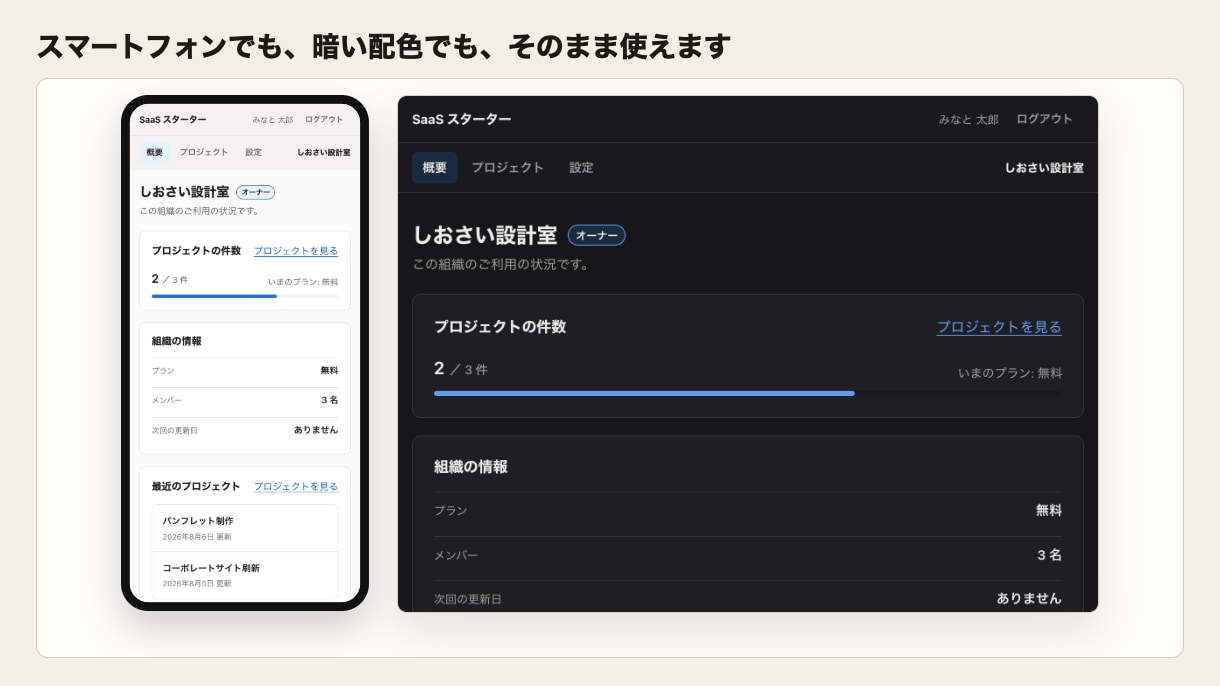The image size is (1220, 686).
Task: Select 概要 tab in dark desktop view
Action: coord(435,168)
